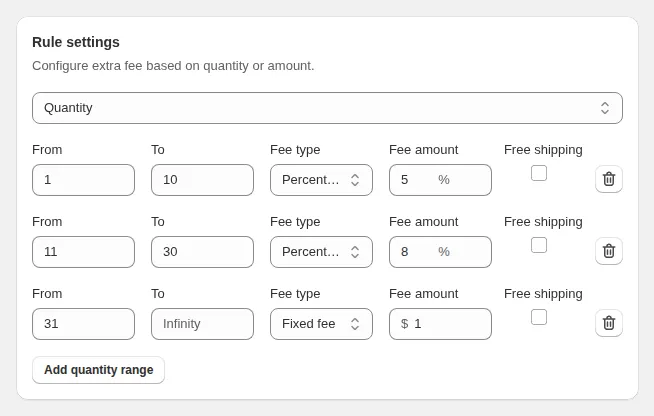Open the Quantity rule type dropdown
The height and width of the screenshot is (416, 654).
(327, 108)
